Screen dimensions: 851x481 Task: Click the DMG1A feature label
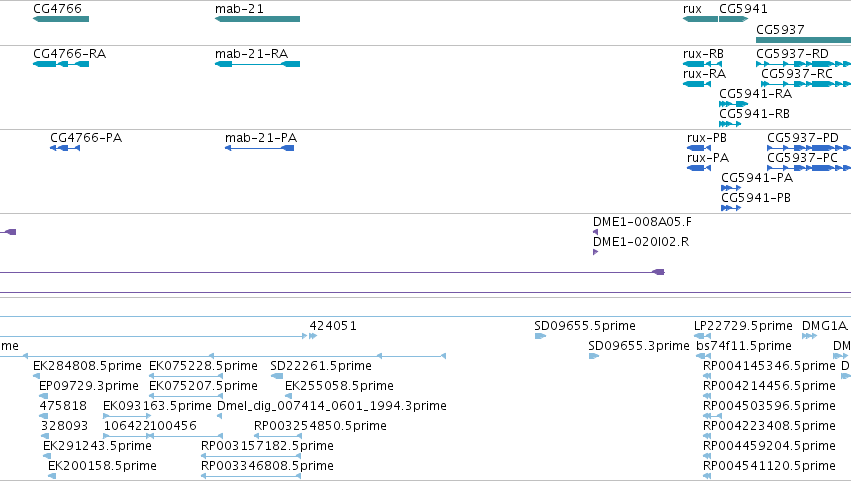click(824, 326)
